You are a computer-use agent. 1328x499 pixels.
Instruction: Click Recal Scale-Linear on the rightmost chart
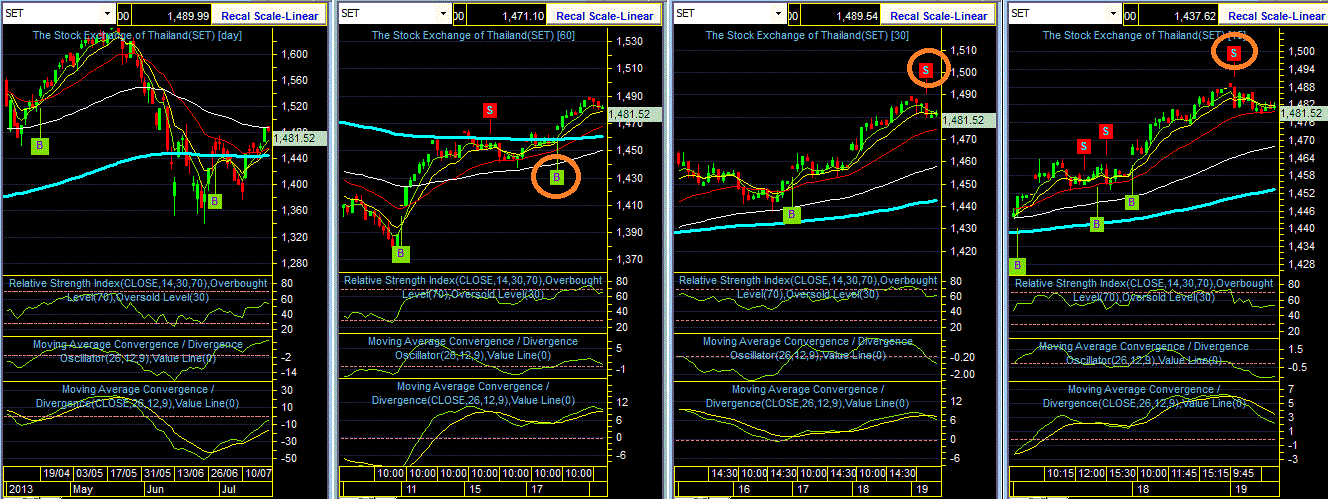click(x=1274, y=15)
